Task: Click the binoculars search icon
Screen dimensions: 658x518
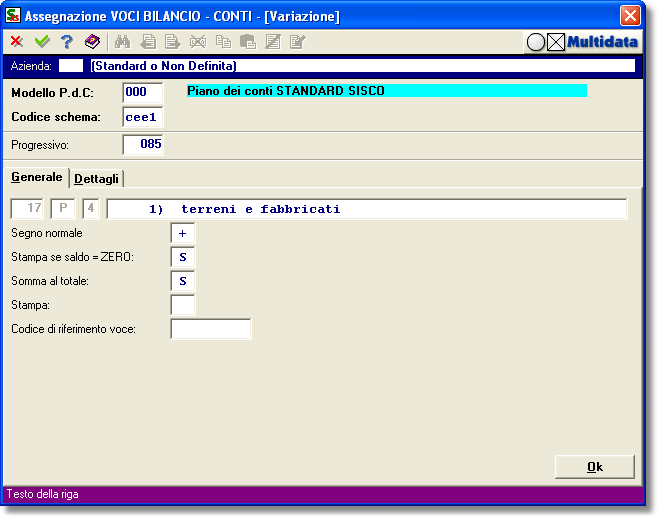Action: [x=123, y=42]
